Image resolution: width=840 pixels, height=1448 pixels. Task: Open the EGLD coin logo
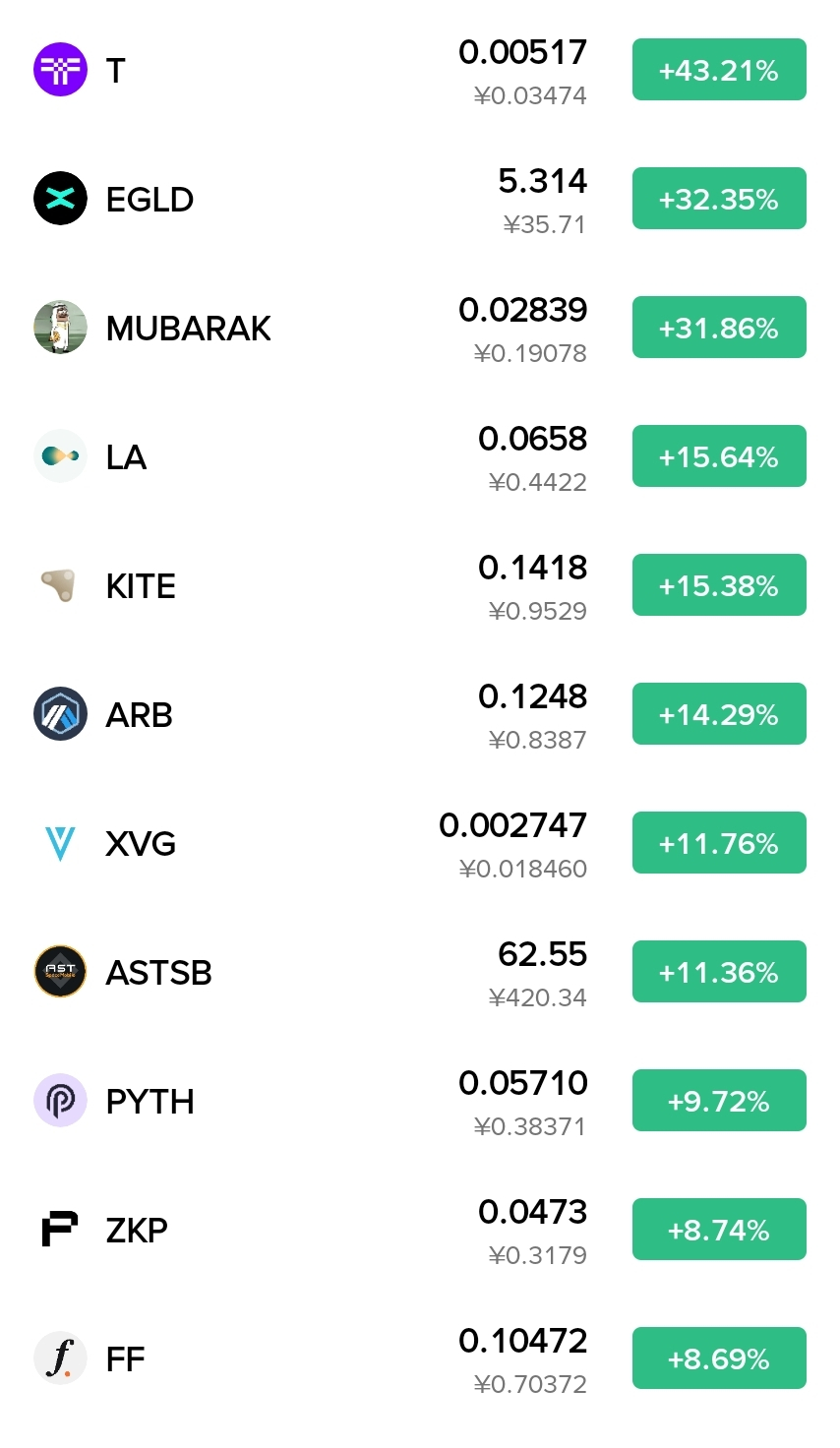(x=60, y=199)
